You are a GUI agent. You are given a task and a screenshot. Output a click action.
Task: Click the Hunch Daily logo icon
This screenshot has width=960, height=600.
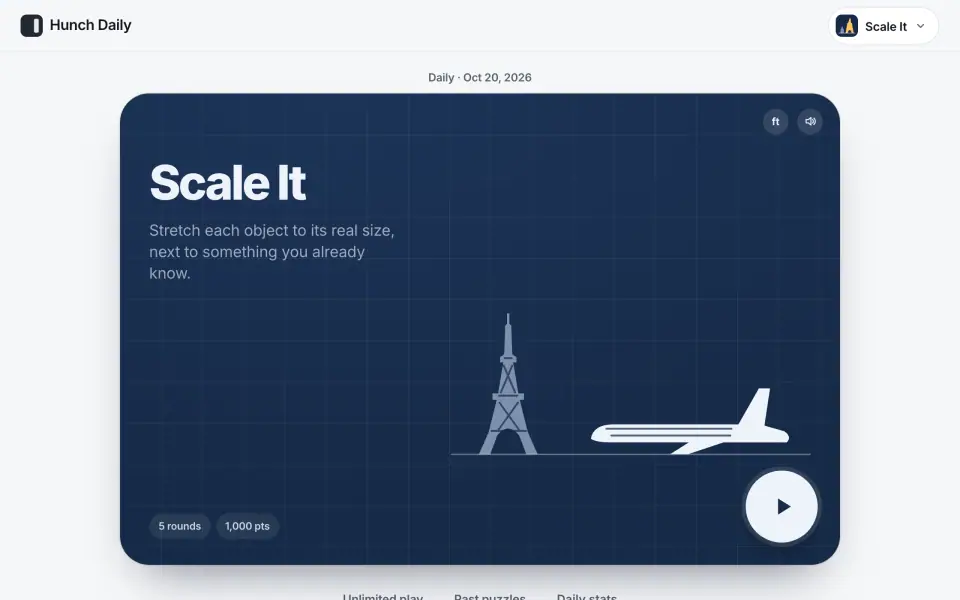[x=31, y=25]
